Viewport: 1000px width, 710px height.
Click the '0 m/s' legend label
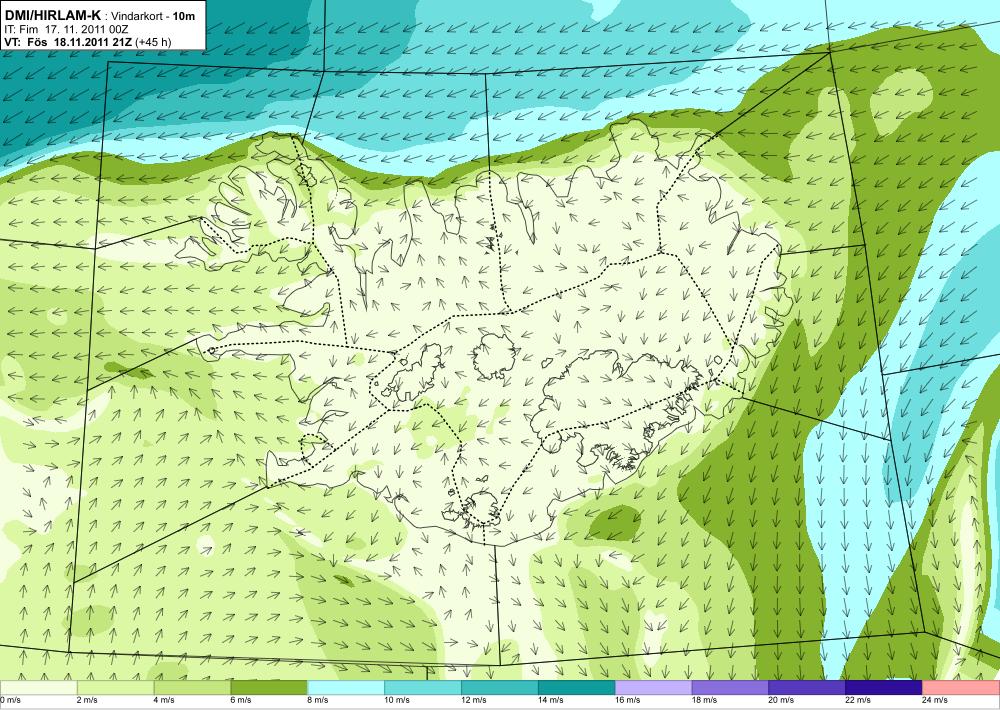click(x=10, y=700)
